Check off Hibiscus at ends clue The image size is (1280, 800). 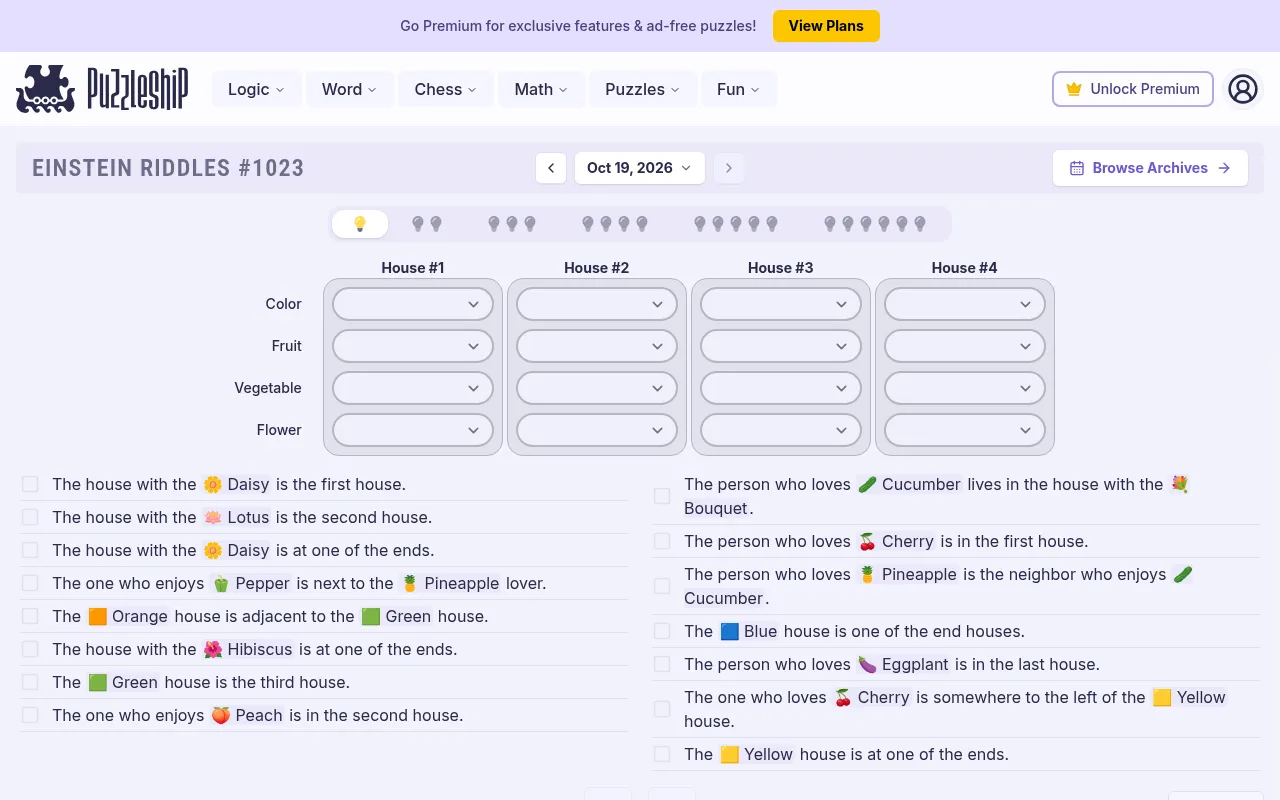point(30,649)
